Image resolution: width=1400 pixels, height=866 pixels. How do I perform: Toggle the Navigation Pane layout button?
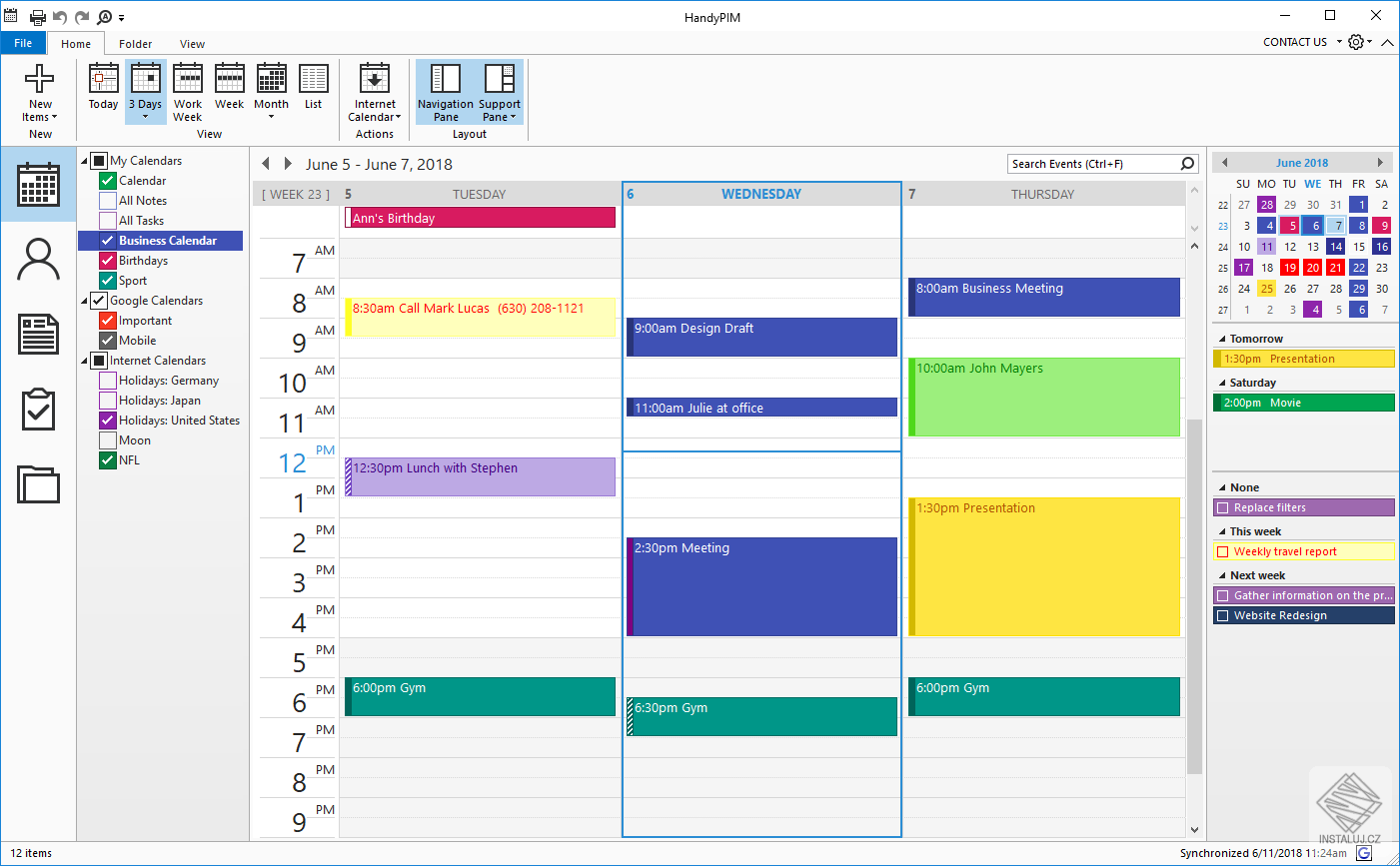pos(446,92)
